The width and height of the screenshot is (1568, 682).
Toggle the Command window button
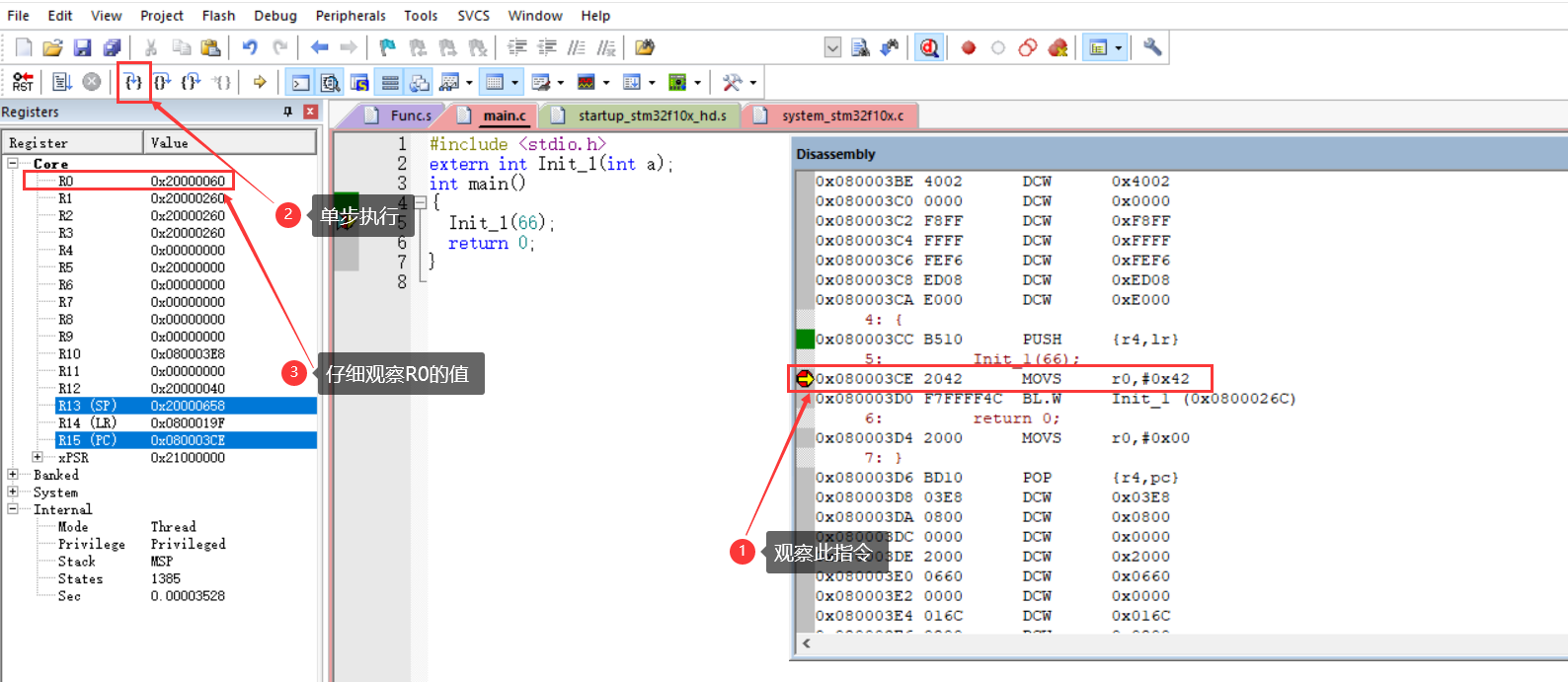coord(301,82)
